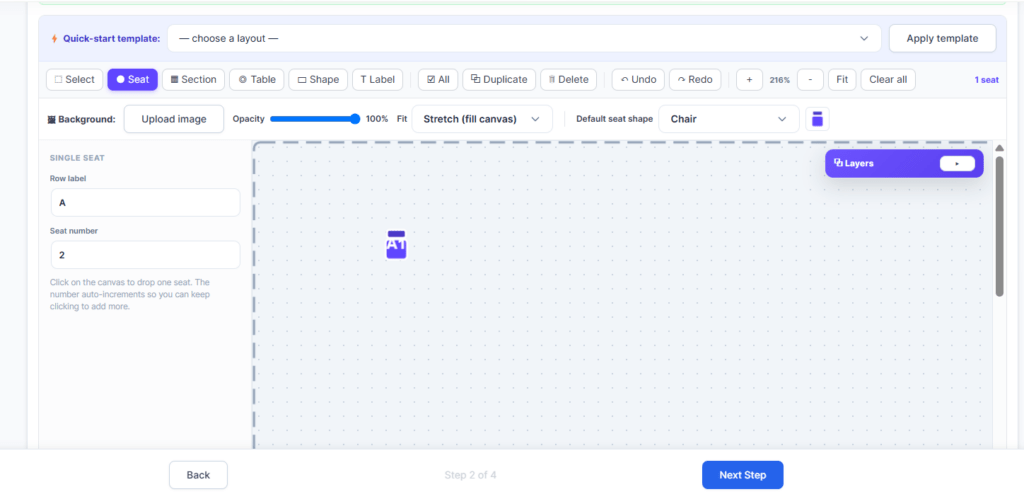Click the chair shape preview icon

[818, 119]
